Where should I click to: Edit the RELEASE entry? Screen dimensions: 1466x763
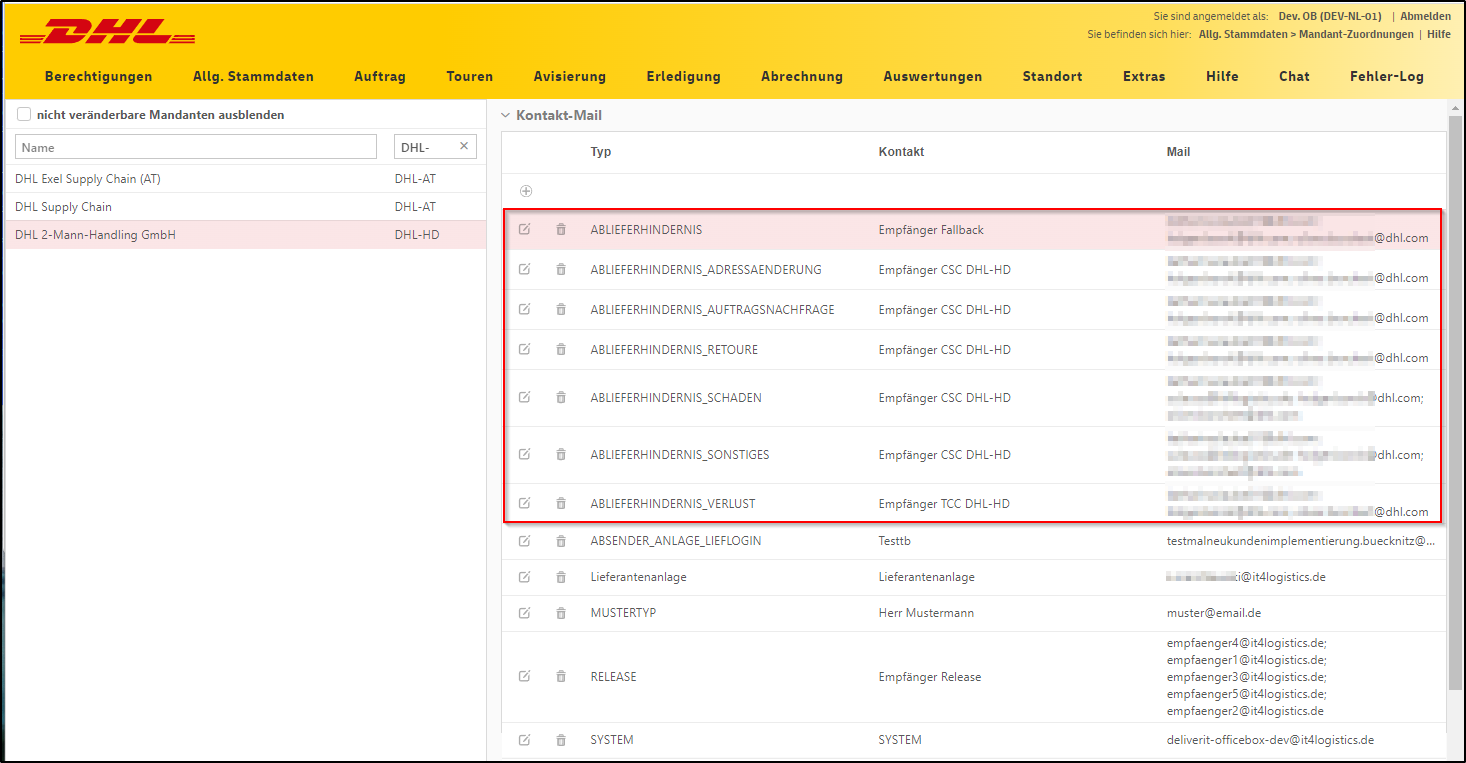(x=525, y=676)
